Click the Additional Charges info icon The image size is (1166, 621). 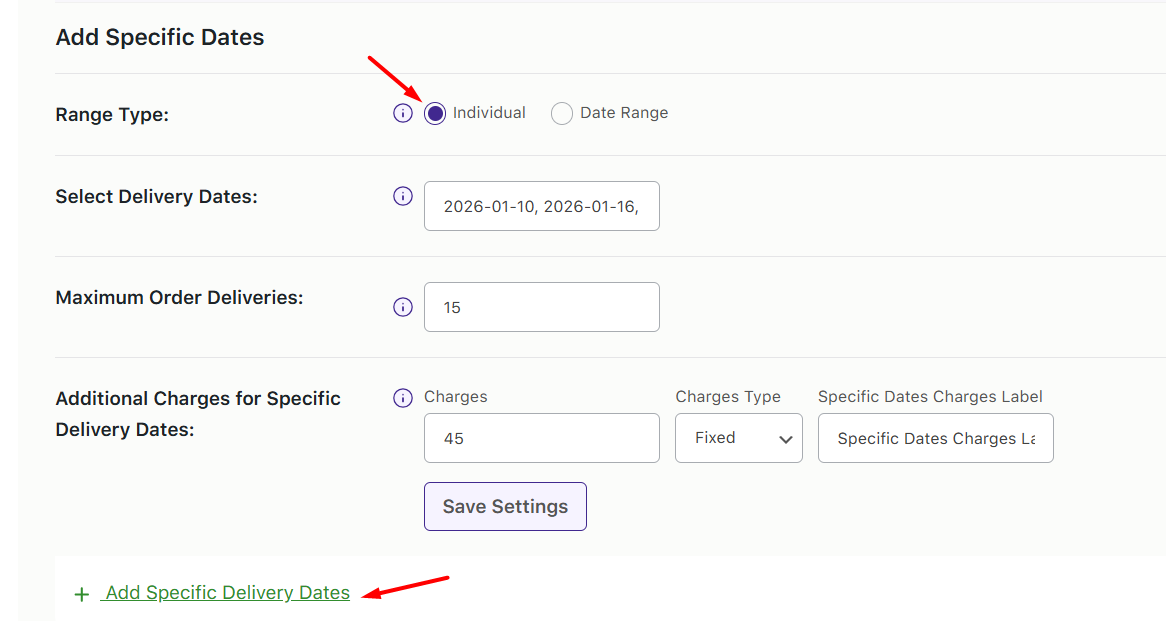403,398
